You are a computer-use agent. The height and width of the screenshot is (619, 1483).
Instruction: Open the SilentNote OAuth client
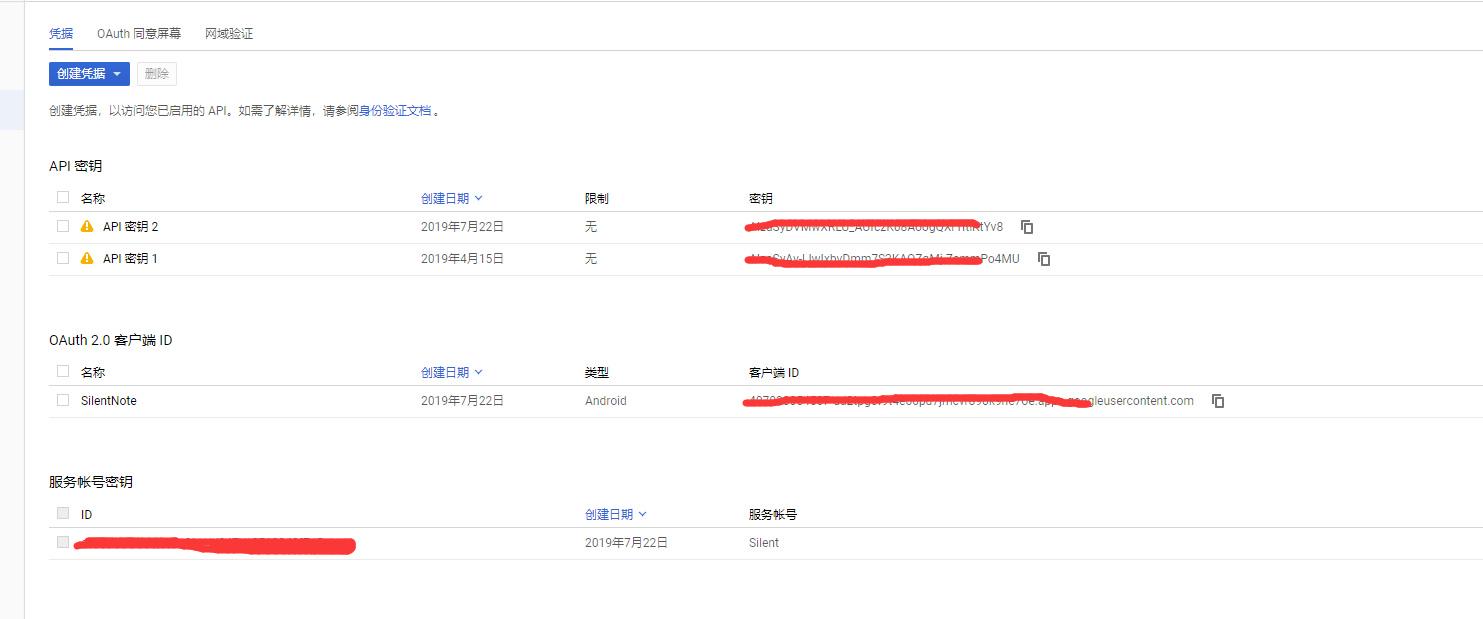point(109,401)
